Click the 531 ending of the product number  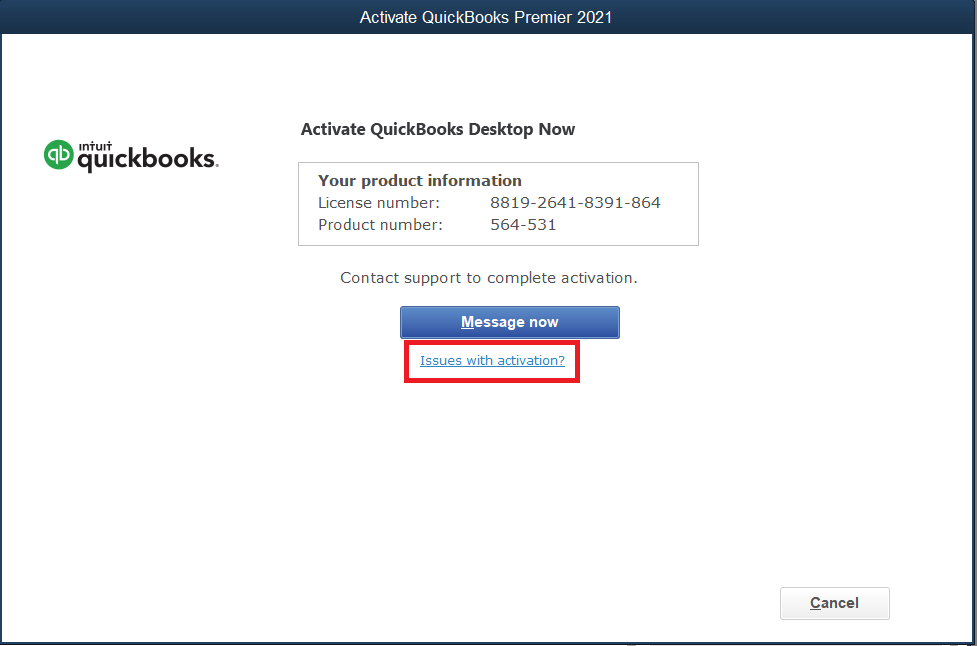pos(541,225)
